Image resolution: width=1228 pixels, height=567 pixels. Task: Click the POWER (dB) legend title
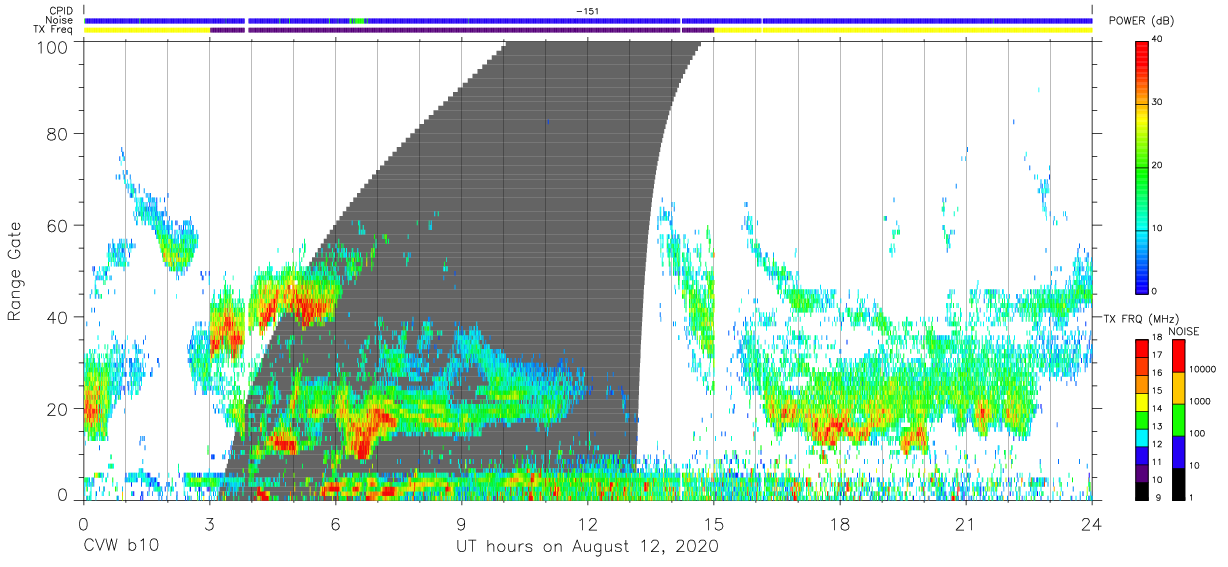[x=1142, y=21]
